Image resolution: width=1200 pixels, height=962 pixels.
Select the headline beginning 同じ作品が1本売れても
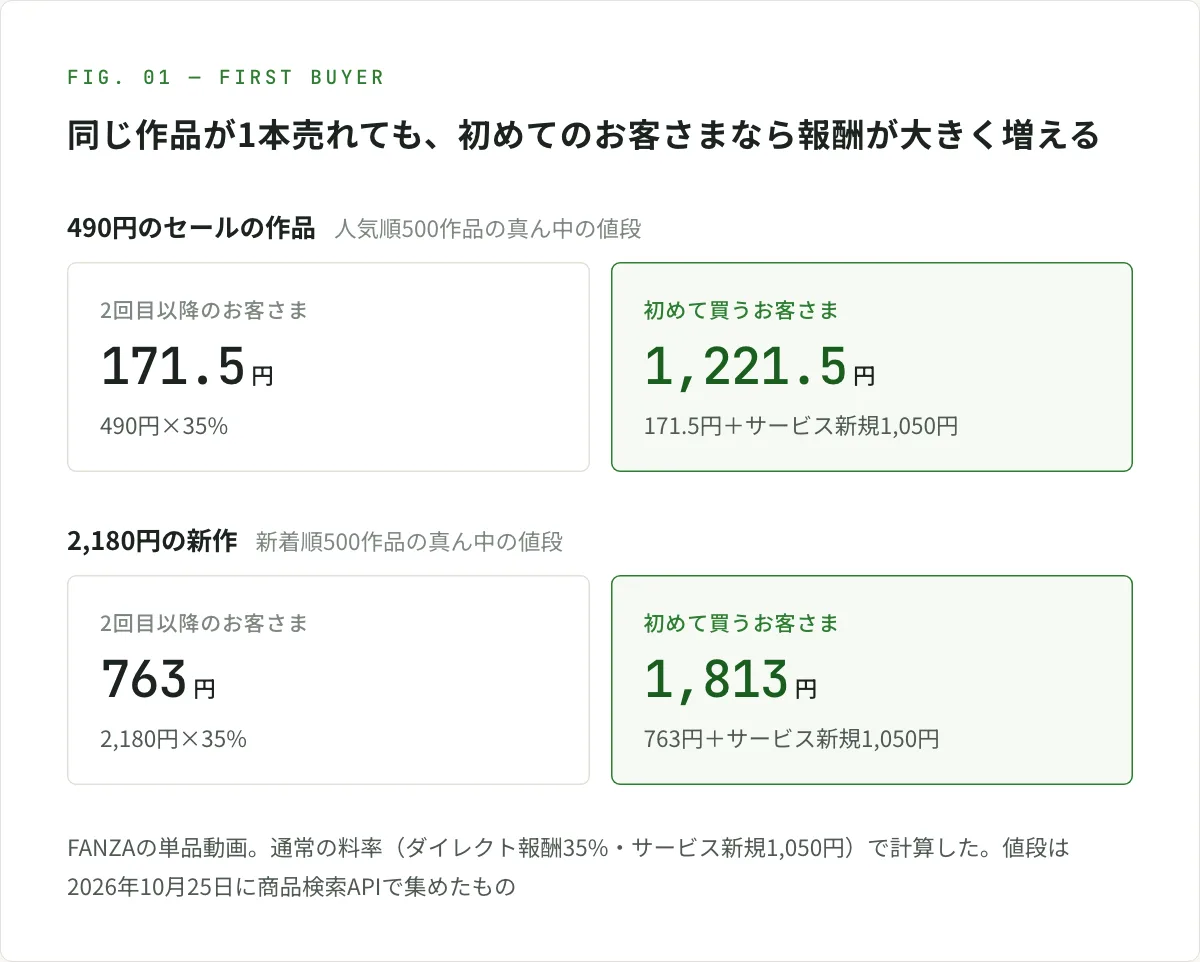tap(583, 135)
